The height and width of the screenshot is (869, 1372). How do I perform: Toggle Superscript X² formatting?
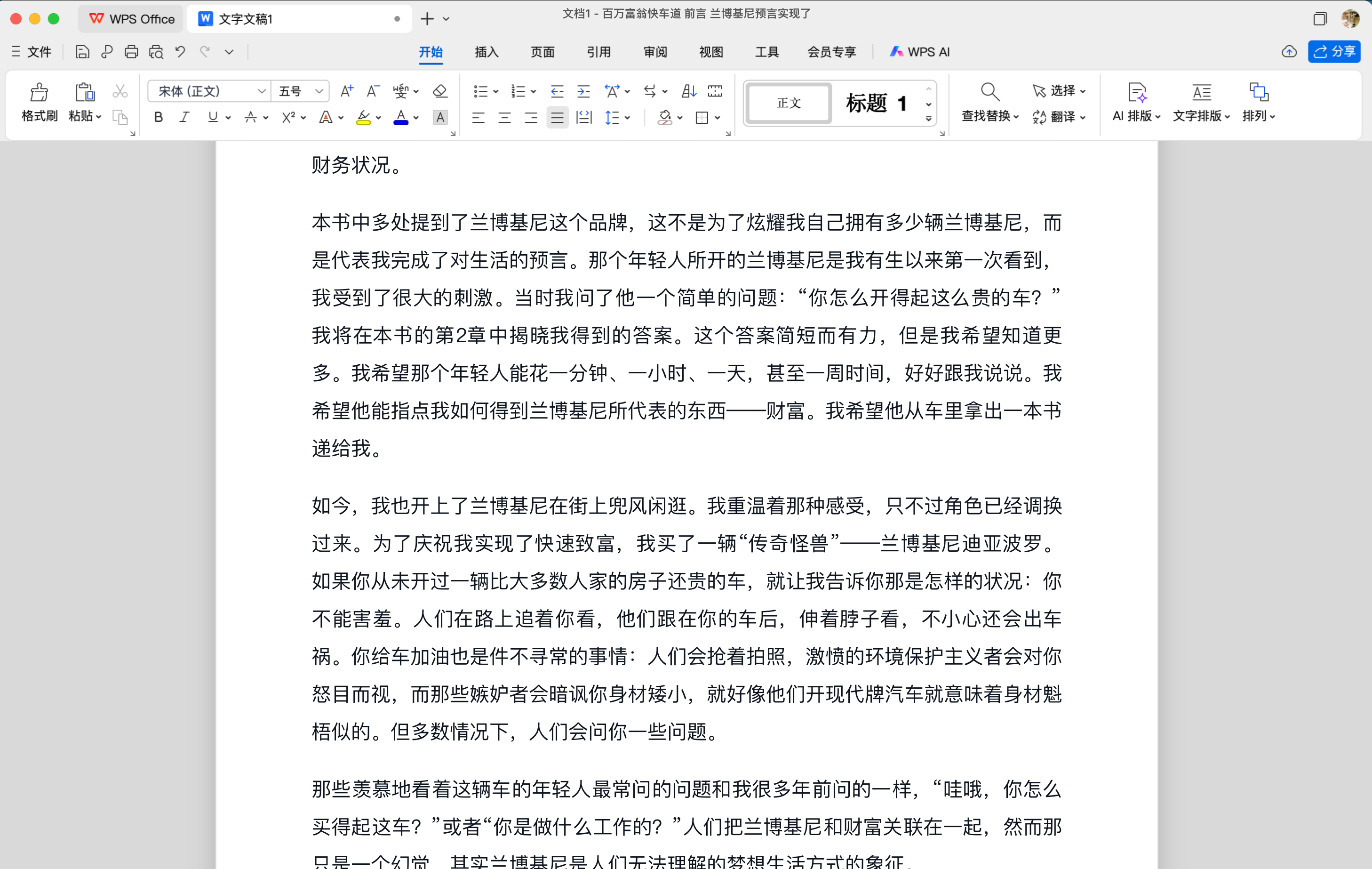click(x=288, y=118)
